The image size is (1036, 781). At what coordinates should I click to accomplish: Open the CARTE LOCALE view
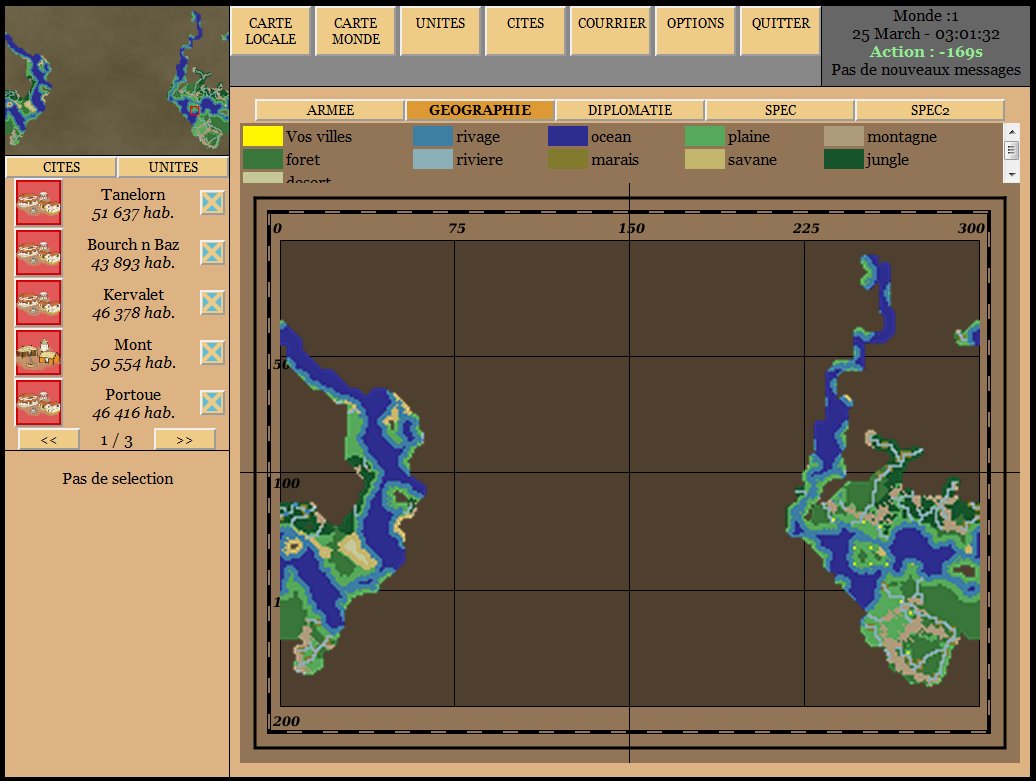(270, 31)
